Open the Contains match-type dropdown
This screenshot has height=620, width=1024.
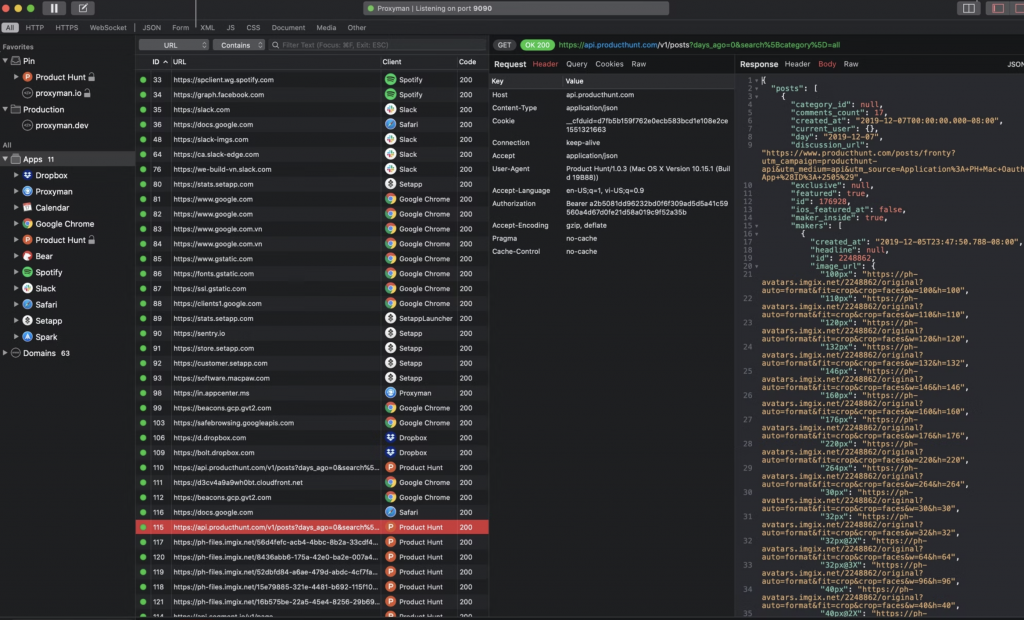click(x=239, y=45)
